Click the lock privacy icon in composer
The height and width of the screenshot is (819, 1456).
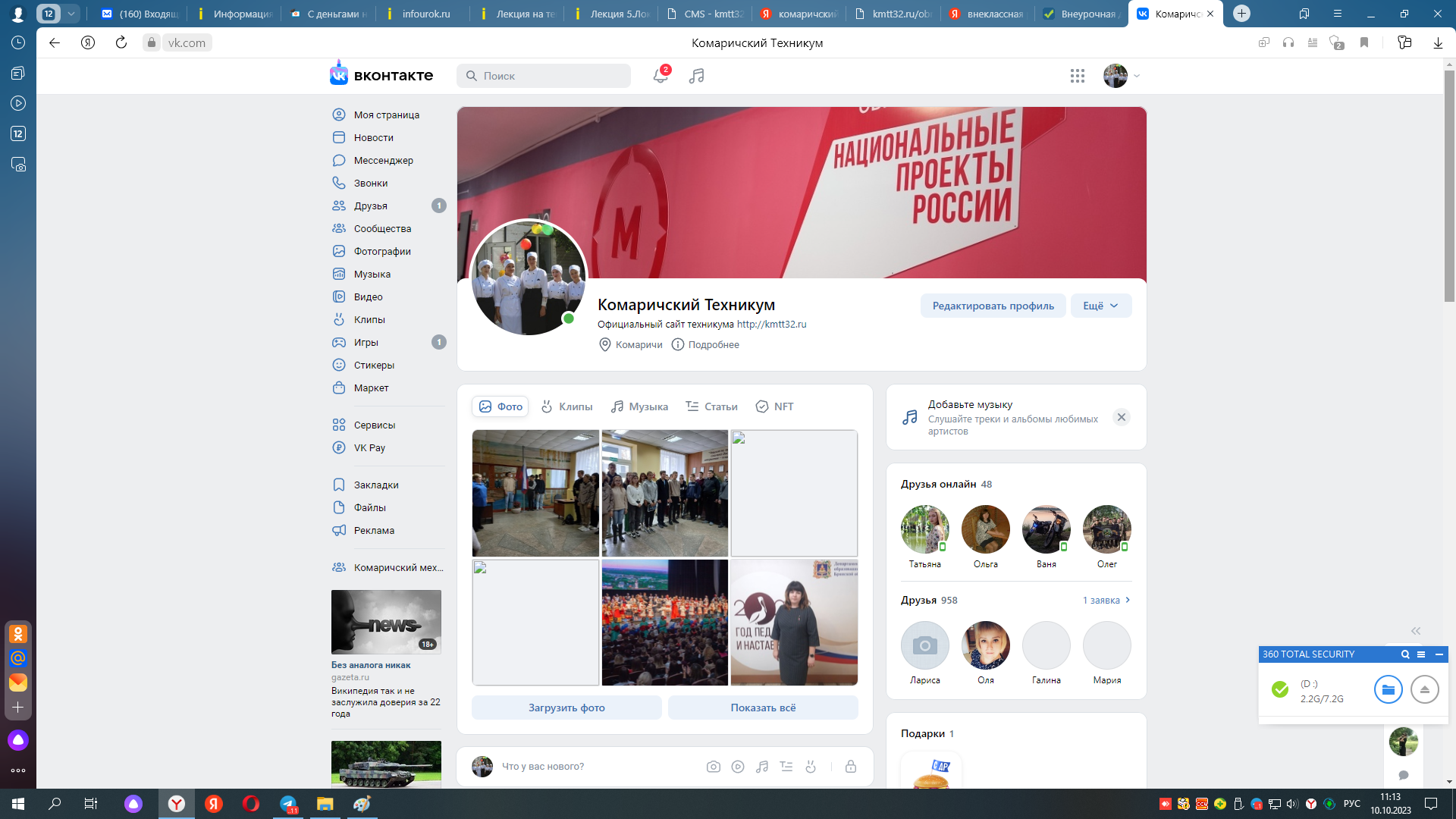click(851, 767)
